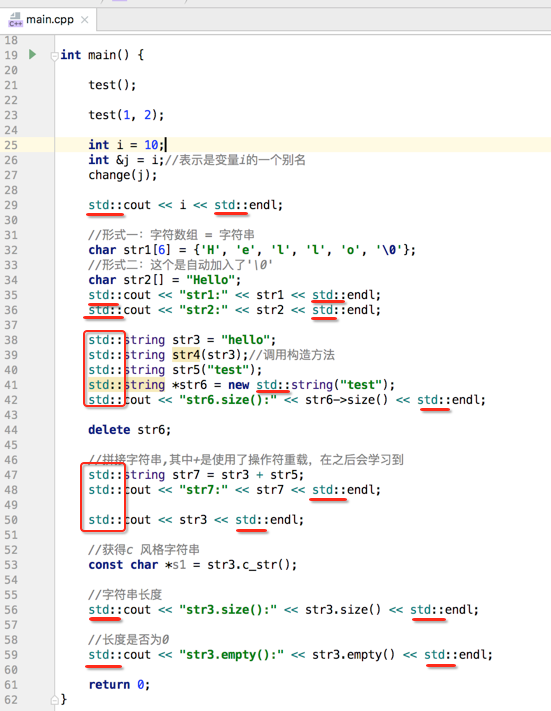Image resolution: width=551 pixels, height=711 pixels.
Task: Click the "str1:" string literal on line 35
Action: point(203,295)
